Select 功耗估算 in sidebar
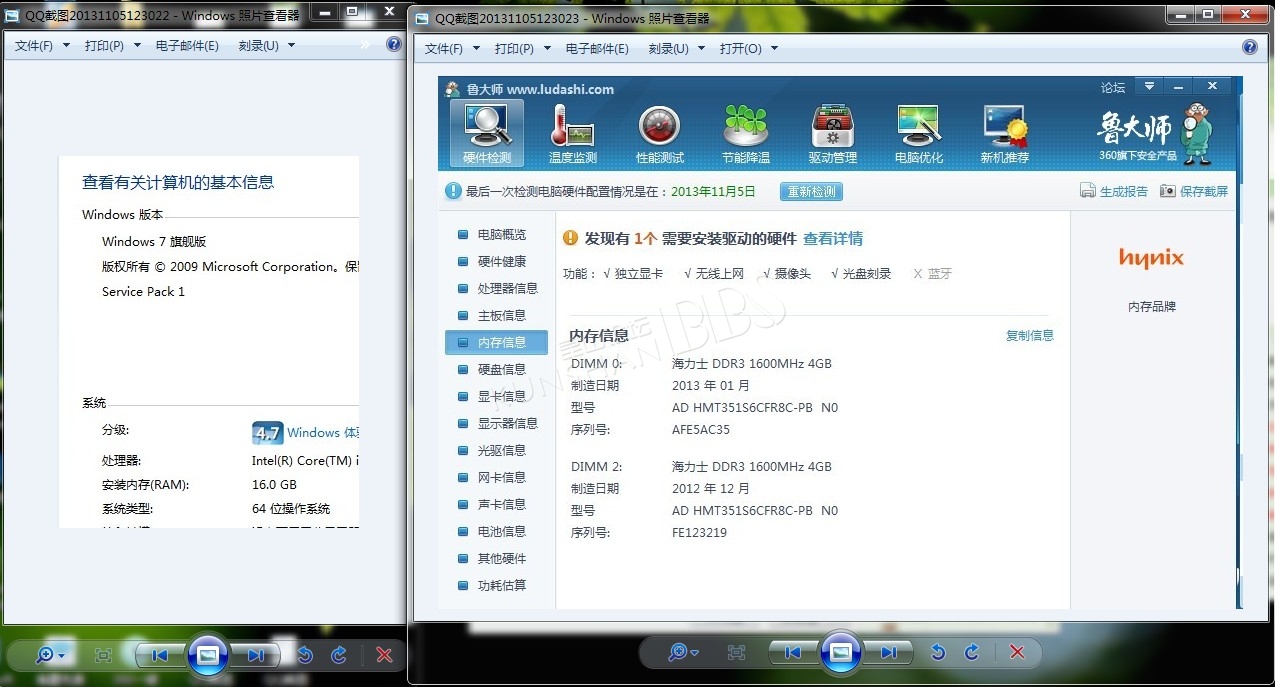 498,585
